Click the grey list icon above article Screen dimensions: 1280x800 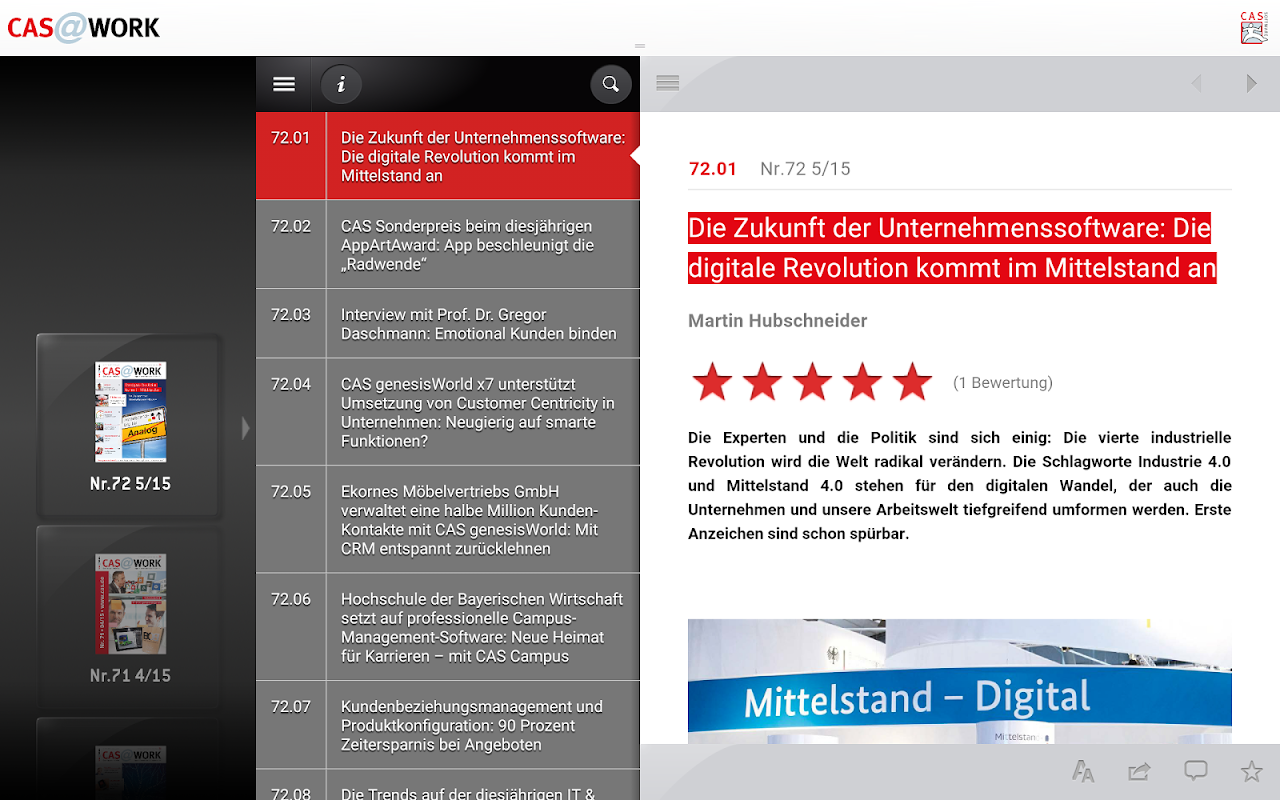click(668, 83)
